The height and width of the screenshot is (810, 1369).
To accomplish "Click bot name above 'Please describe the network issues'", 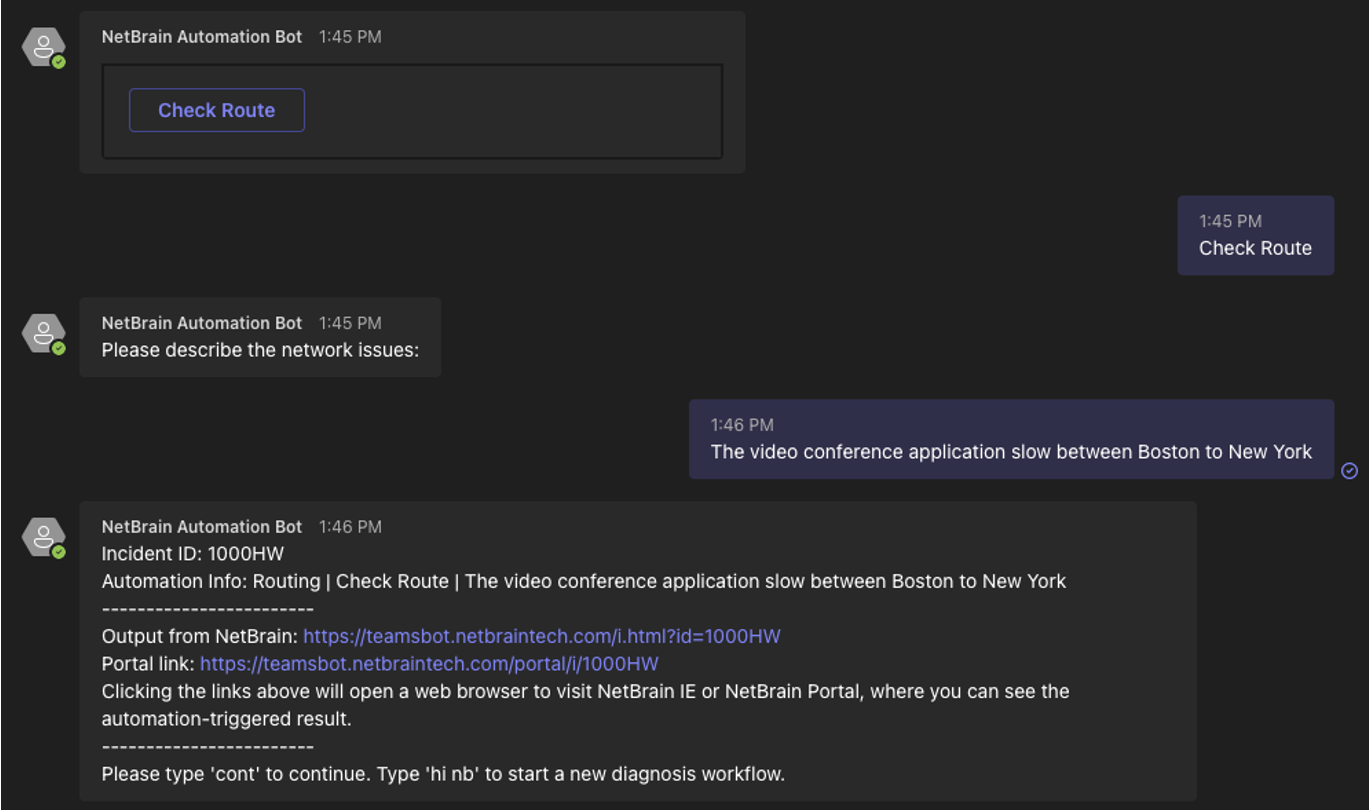I will pyautogui.click(x=201, y=323).
